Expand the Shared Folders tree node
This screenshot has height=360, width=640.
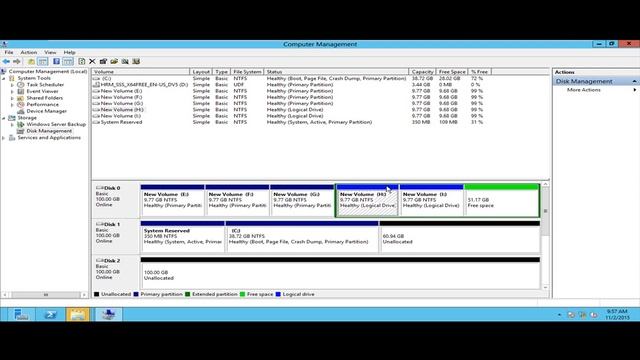click(12, 98)
